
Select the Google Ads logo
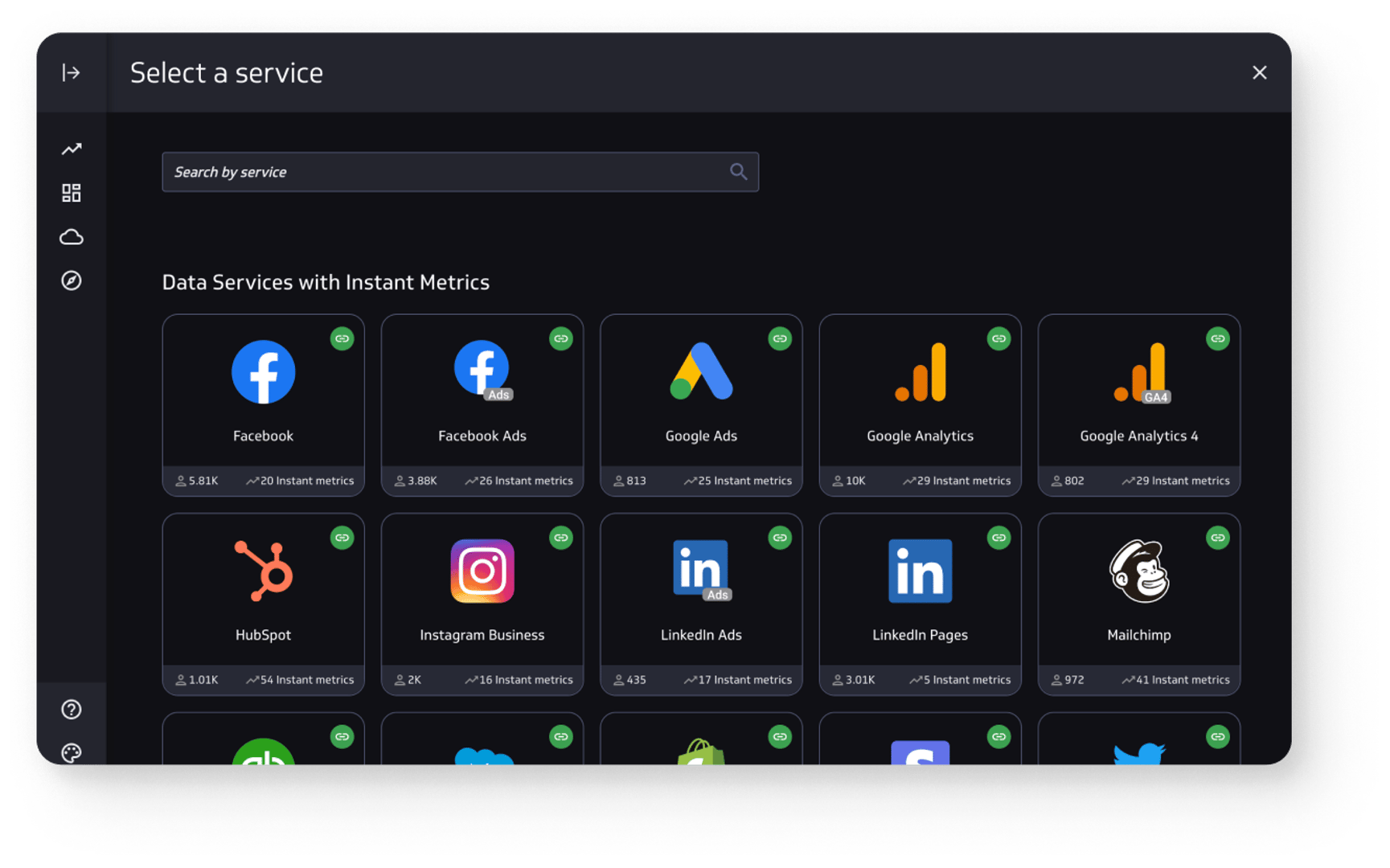click(701, 371)
